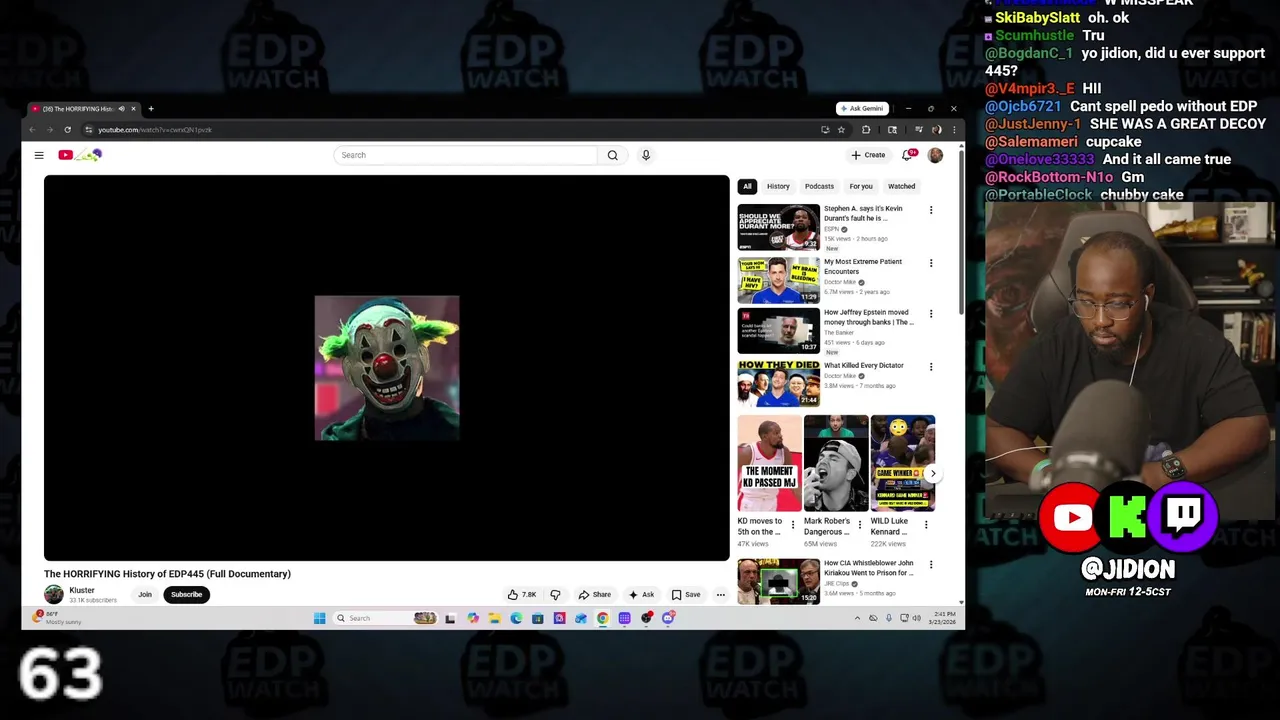Image resolution: width=1280 pixels, height=720 pixels.
Task: Open options for Extreme Patient Encounters video
Action: pos(931,263)
